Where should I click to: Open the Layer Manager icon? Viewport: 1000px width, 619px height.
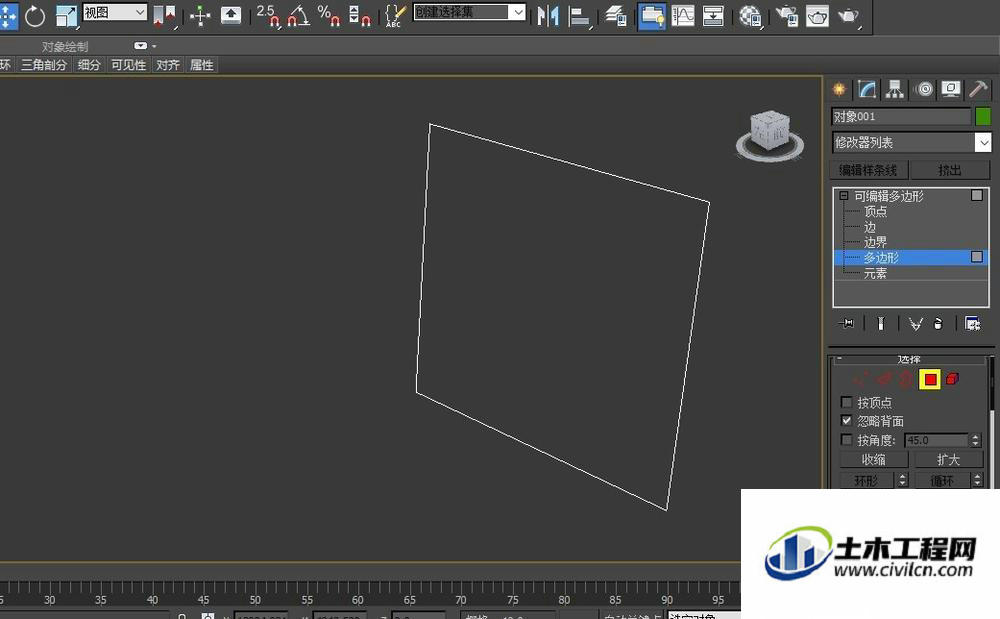pyautogui.click(x=615, y=15)
